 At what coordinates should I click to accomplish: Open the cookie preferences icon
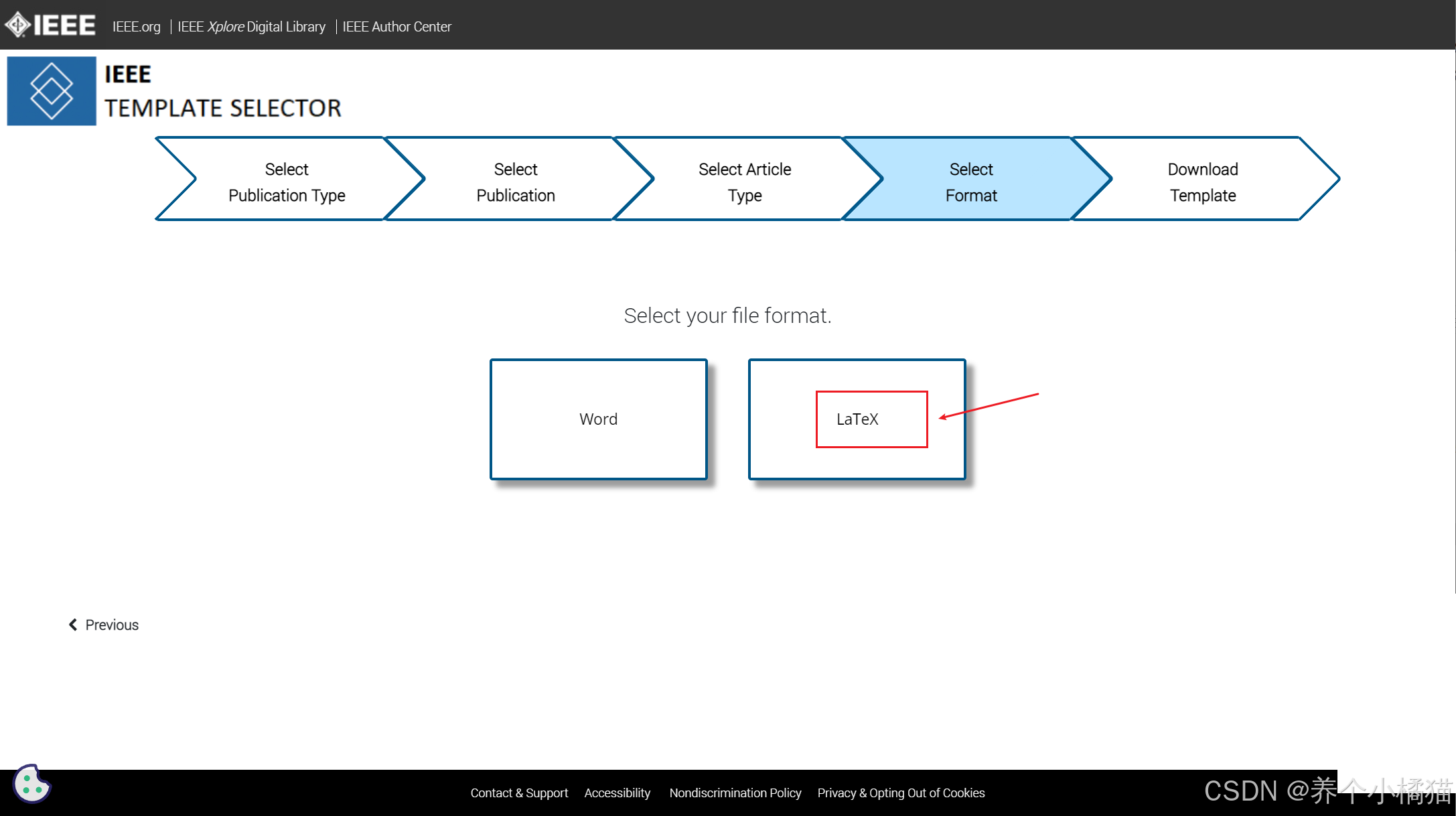(31, 784)
